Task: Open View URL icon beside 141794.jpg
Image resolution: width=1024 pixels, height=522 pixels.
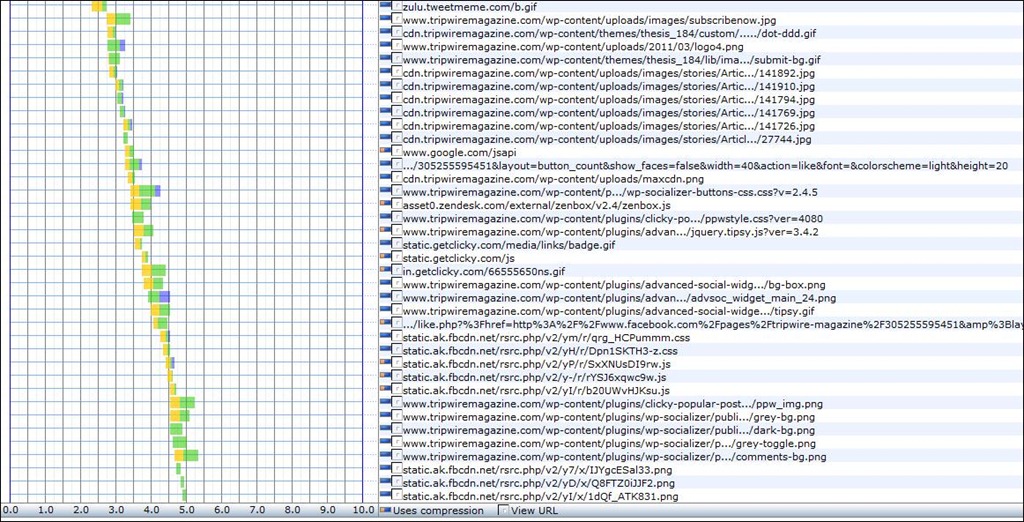Action: coord(396,99)
